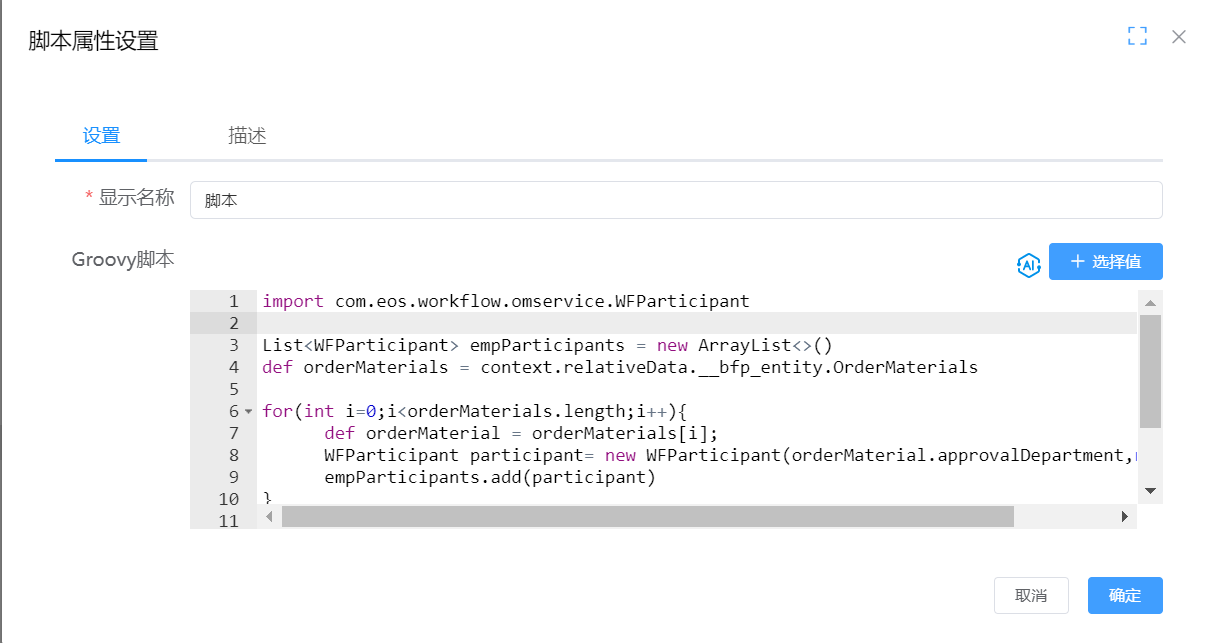
Task: Focus the 显示名称 input field
Action: tap(675, 200)
